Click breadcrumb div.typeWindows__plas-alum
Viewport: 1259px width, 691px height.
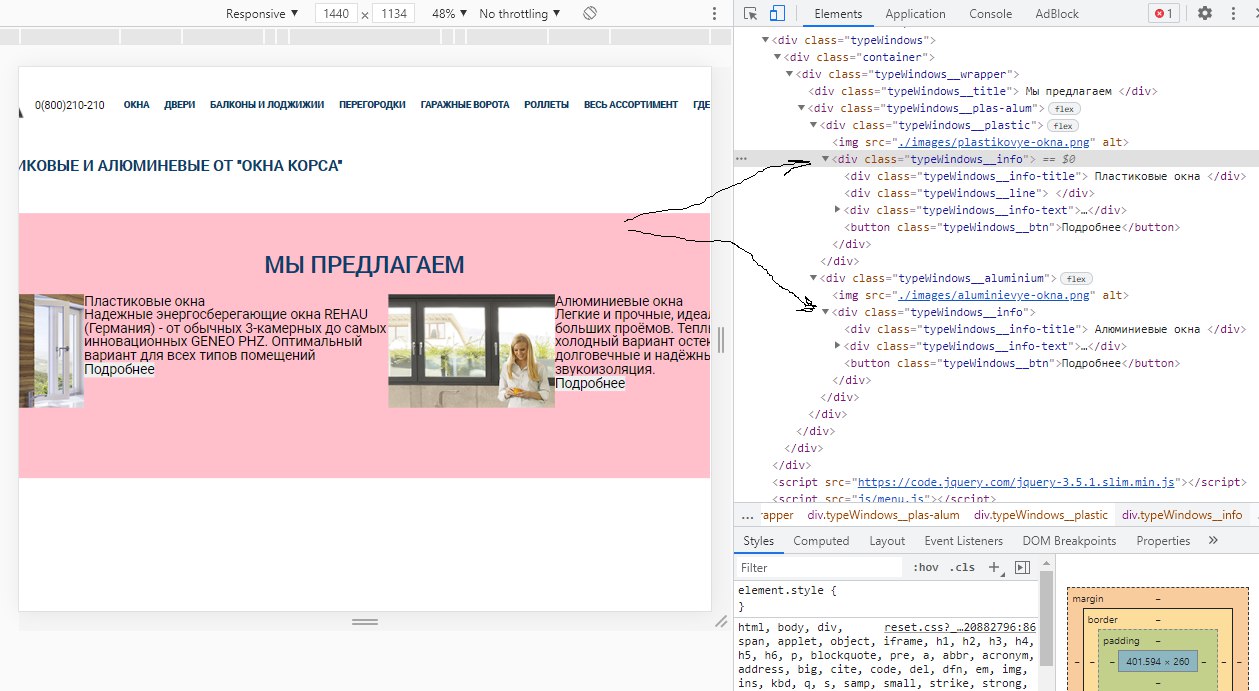pos(883,515)
